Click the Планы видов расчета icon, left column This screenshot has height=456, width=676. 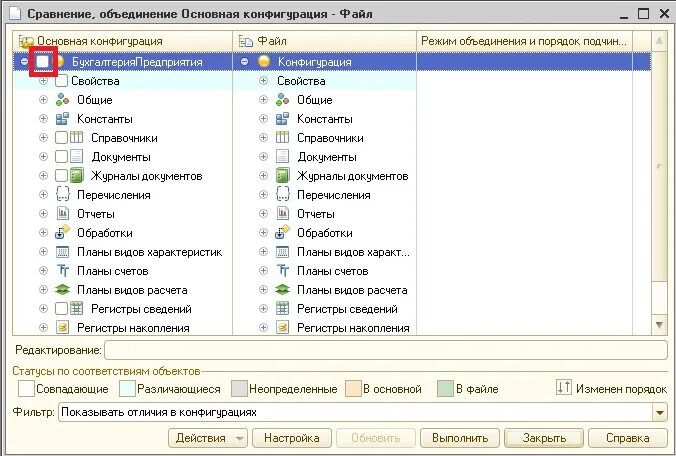point(63,290)
